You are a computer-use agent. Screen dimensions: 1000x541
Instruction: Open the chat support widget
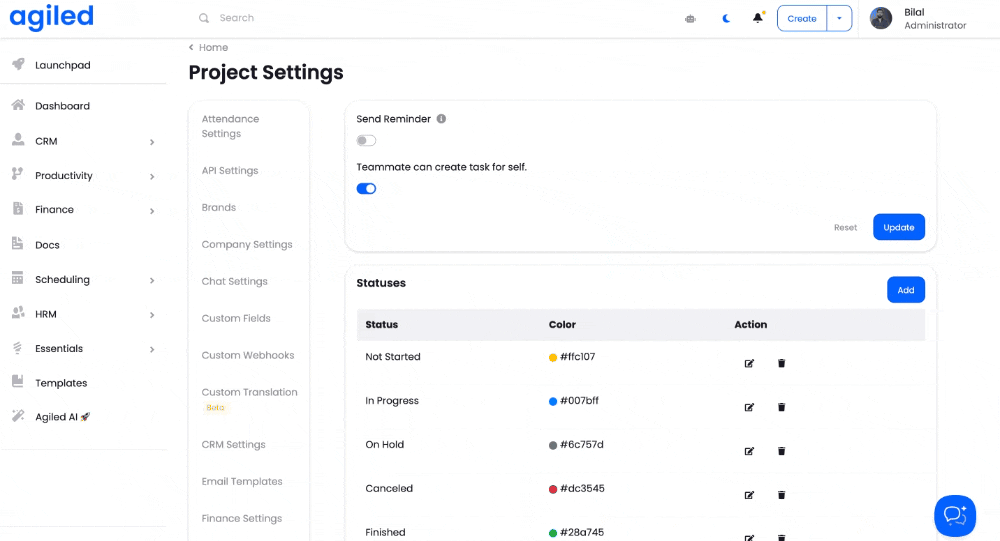(x=954, y=515)
